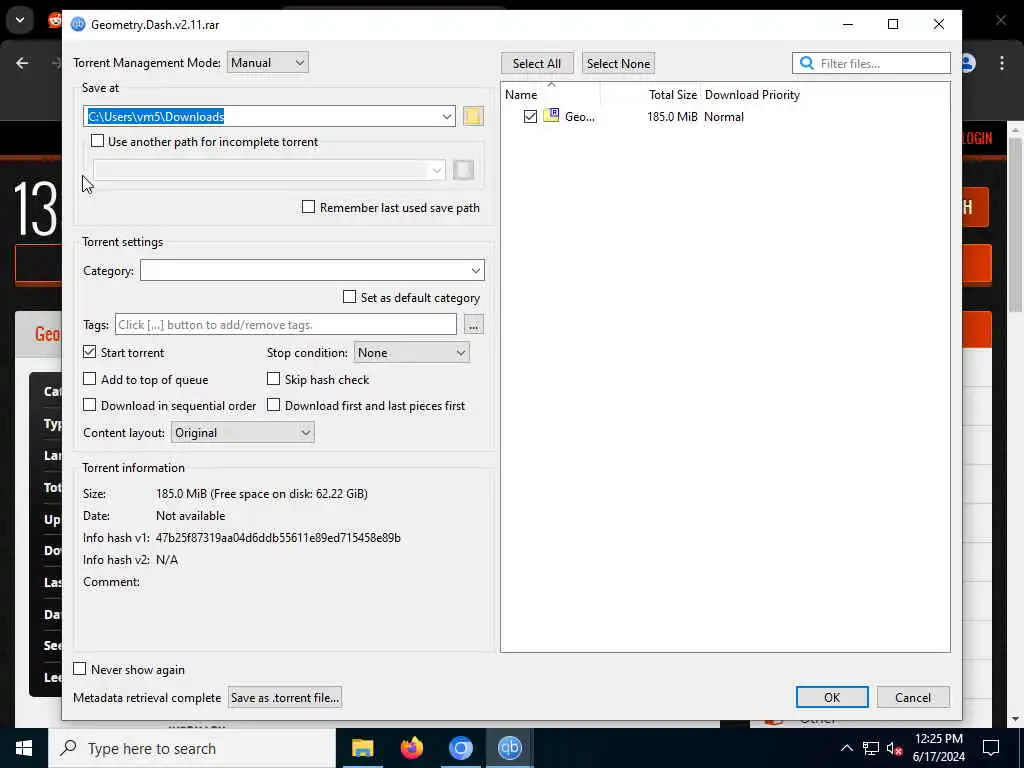Click the search magnifier in the Filter files box
1024x768 pixels.
tap(807, 63)
